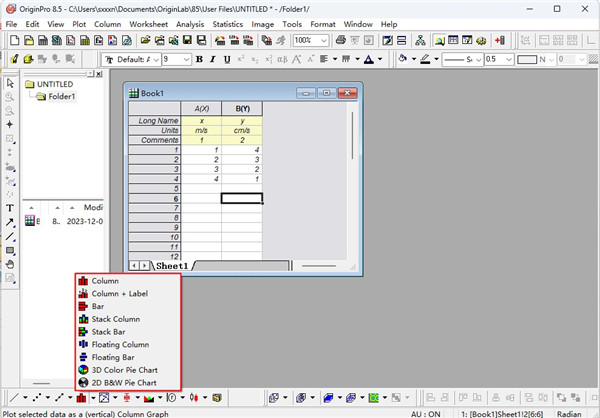Viewport: 600px width, 418px height.
Task: Choose Stack Column from the plot menu
Action: (115, 319)
